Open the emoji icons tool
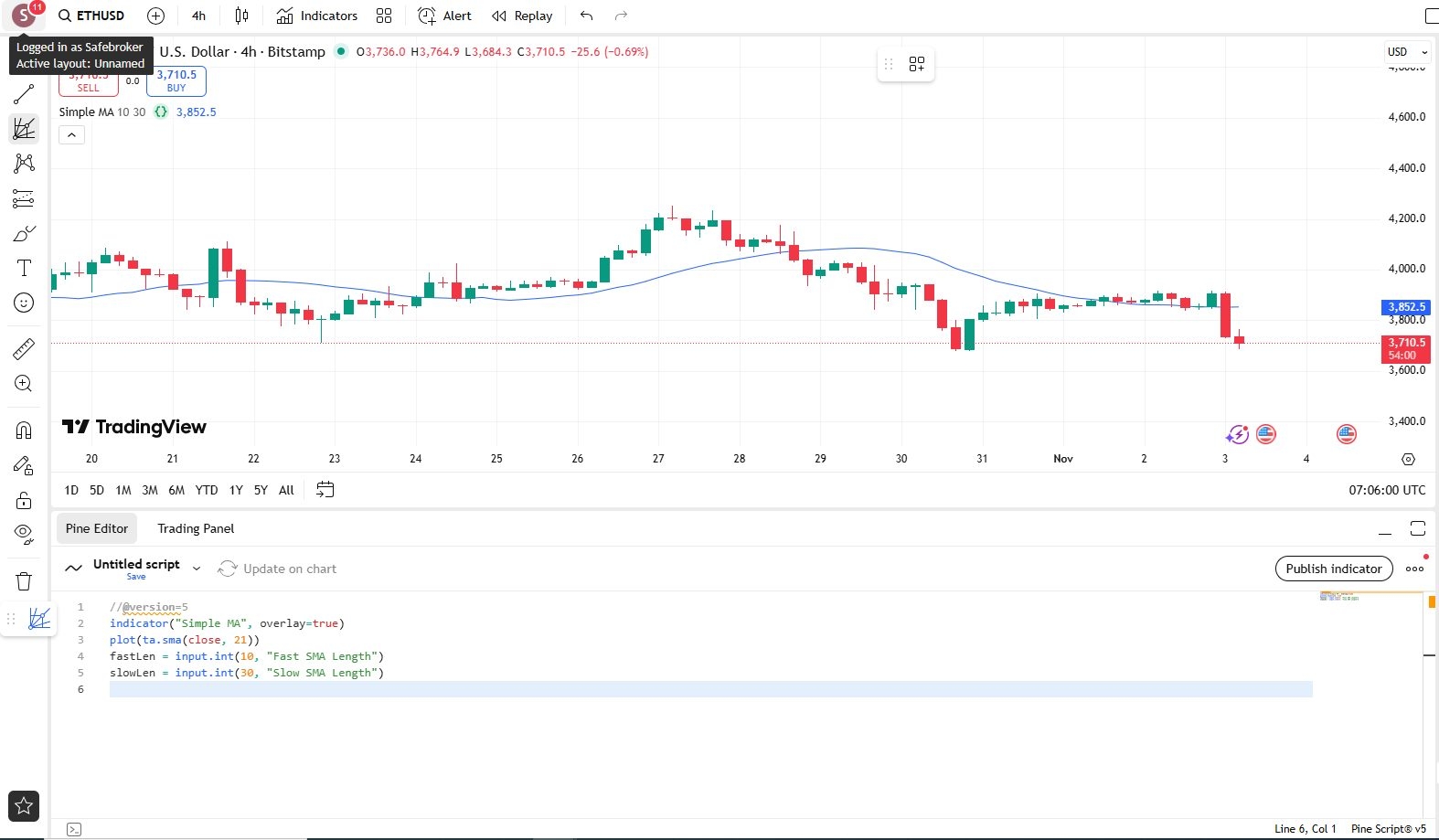1439x840 pixels. coord(24,303)
